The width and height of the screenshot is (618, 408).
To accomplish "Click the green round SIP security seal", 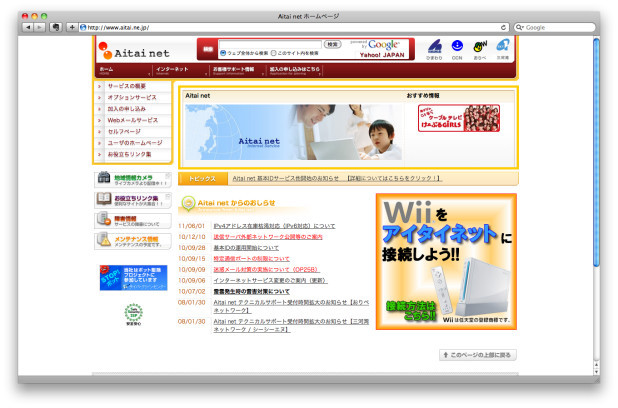I will point(134,314).
